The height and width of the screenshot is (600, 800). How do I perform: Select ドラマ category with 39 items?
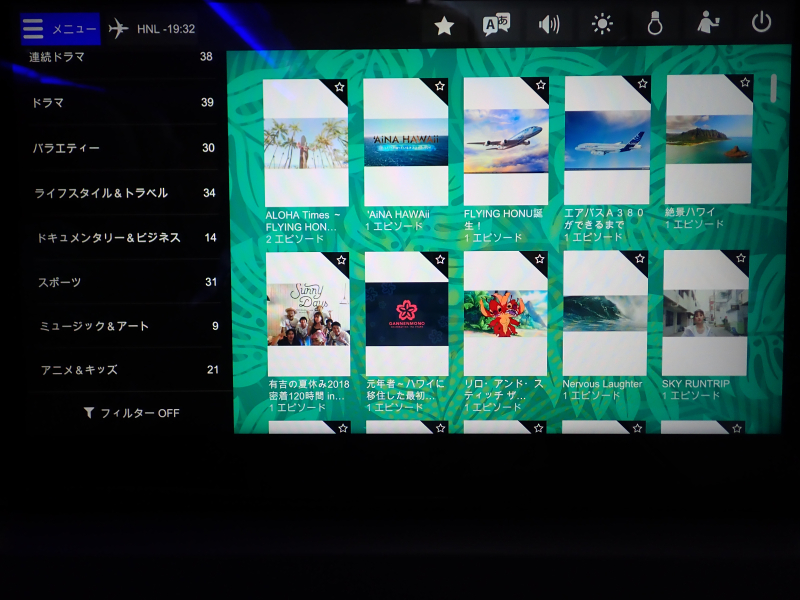(122, 103)
